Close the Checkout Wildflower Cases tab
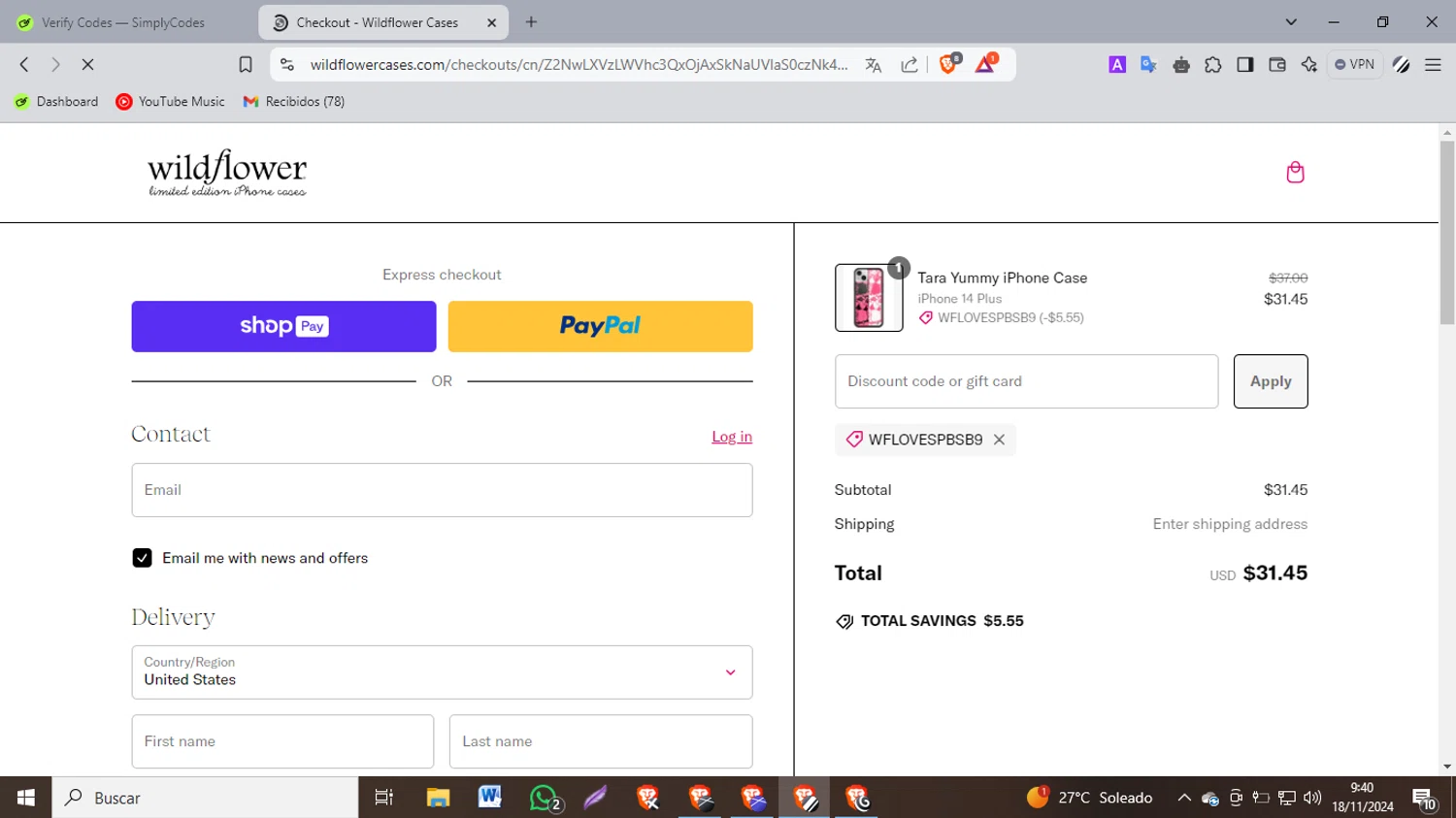1456x818 pixels. coord(491,22)
